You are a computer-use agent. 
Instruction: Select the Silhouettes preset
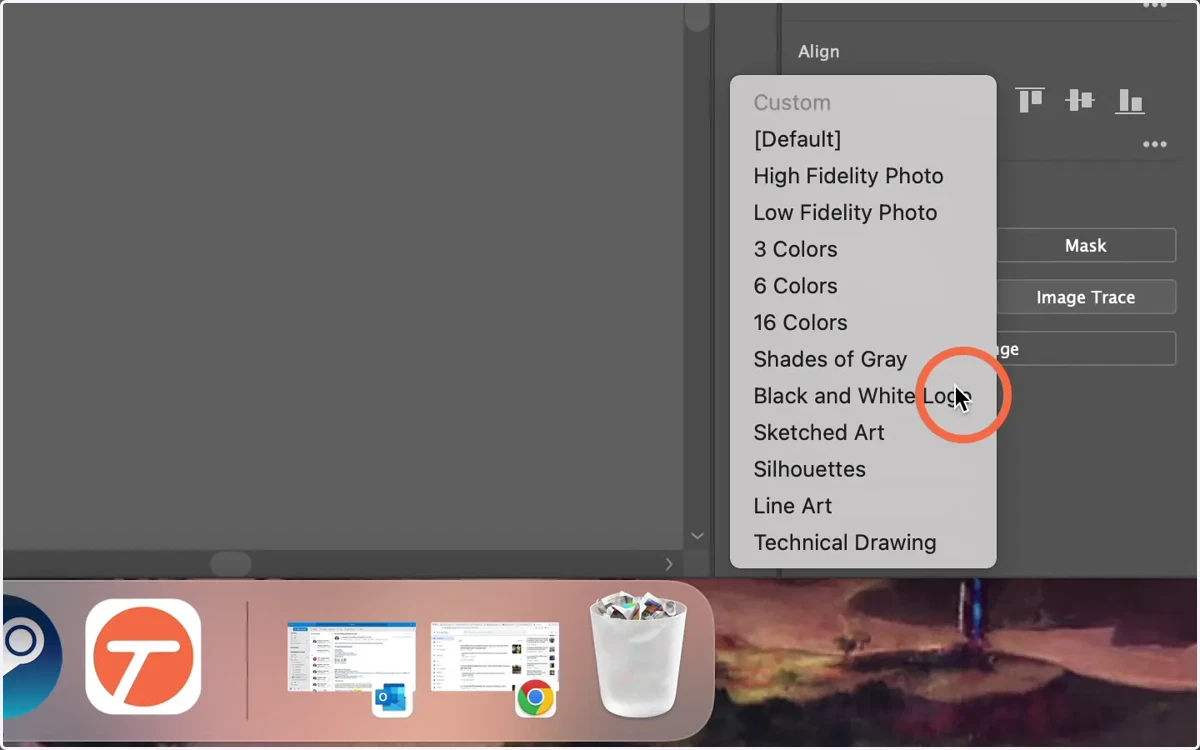pos(863,469)
